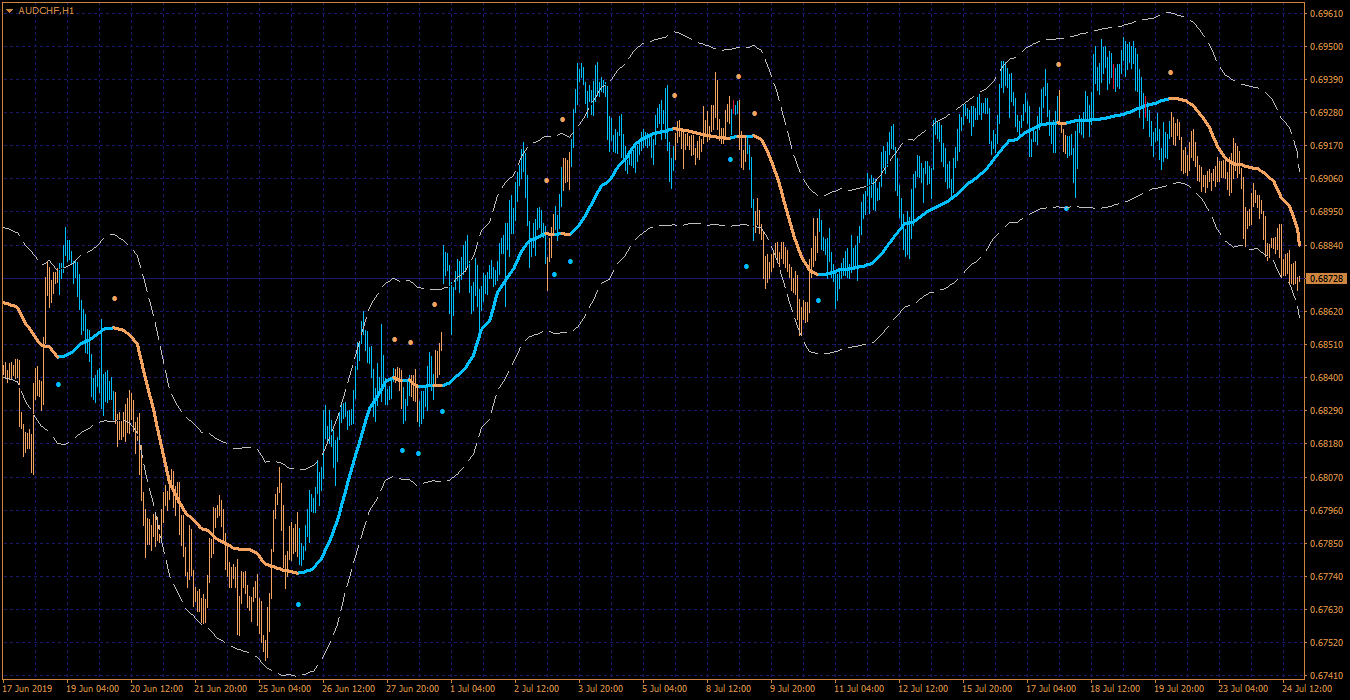This screenshot has height=700, width=1350.
Task: Click the triangle arrow beside AUDCHF,H1
Action: (x=9, y=10)
